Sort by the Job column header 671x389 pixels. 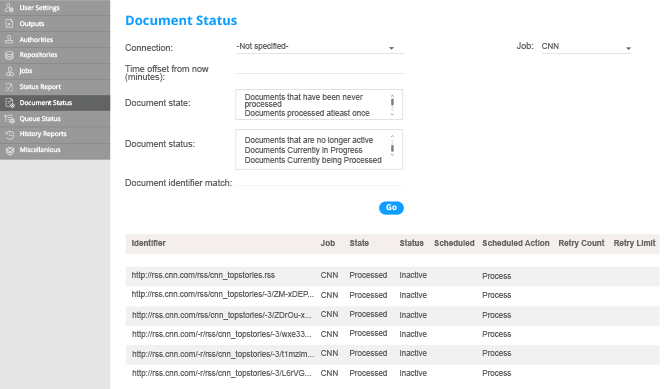pos(328,243)
